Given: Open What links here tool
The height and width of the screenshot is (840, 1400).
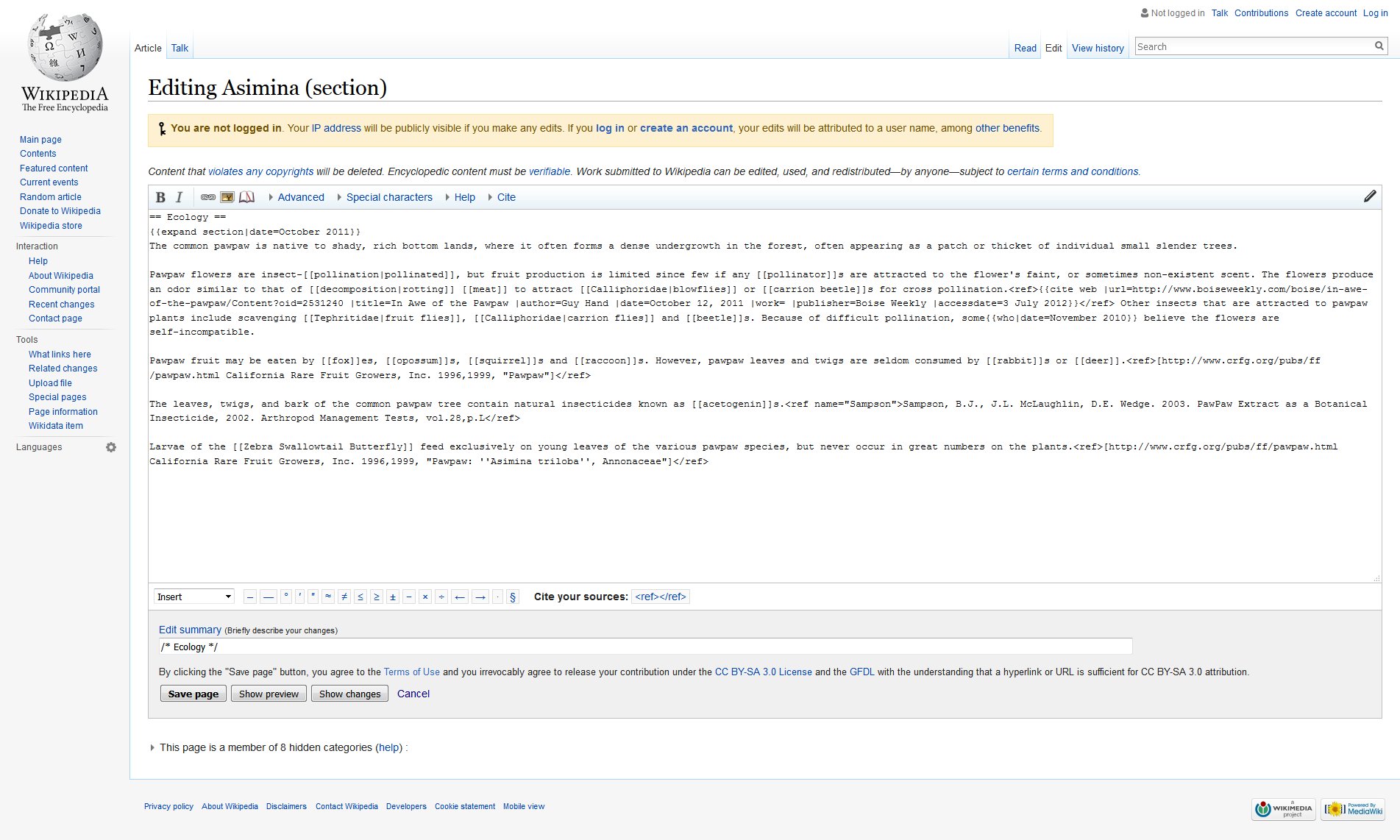Looking at the screenshot, I should (x=60, y=355).
